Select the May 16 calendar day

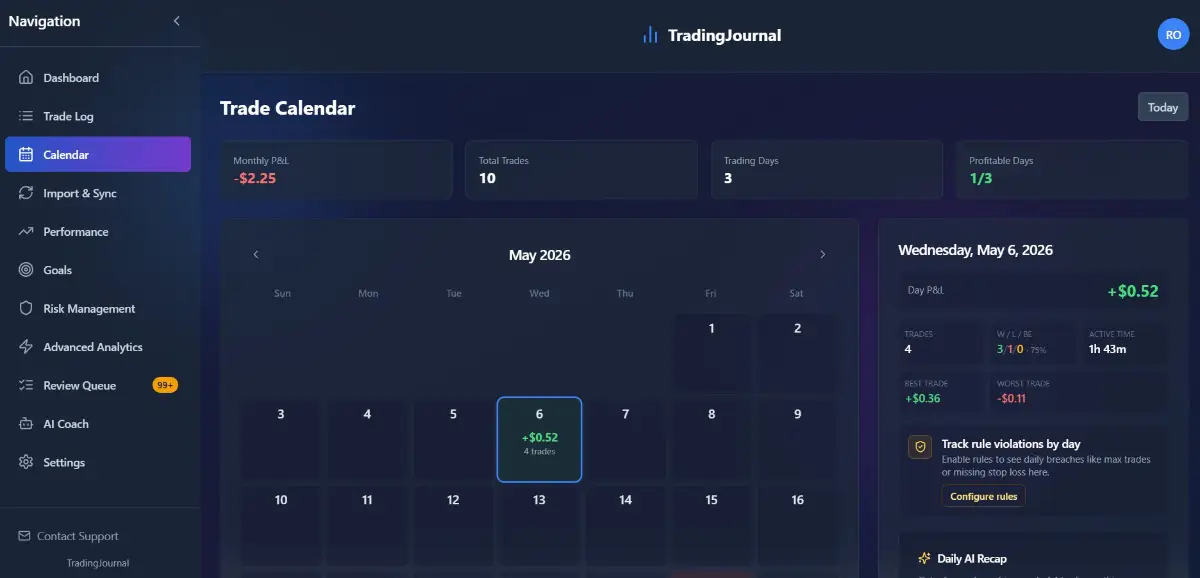(797, 526)
